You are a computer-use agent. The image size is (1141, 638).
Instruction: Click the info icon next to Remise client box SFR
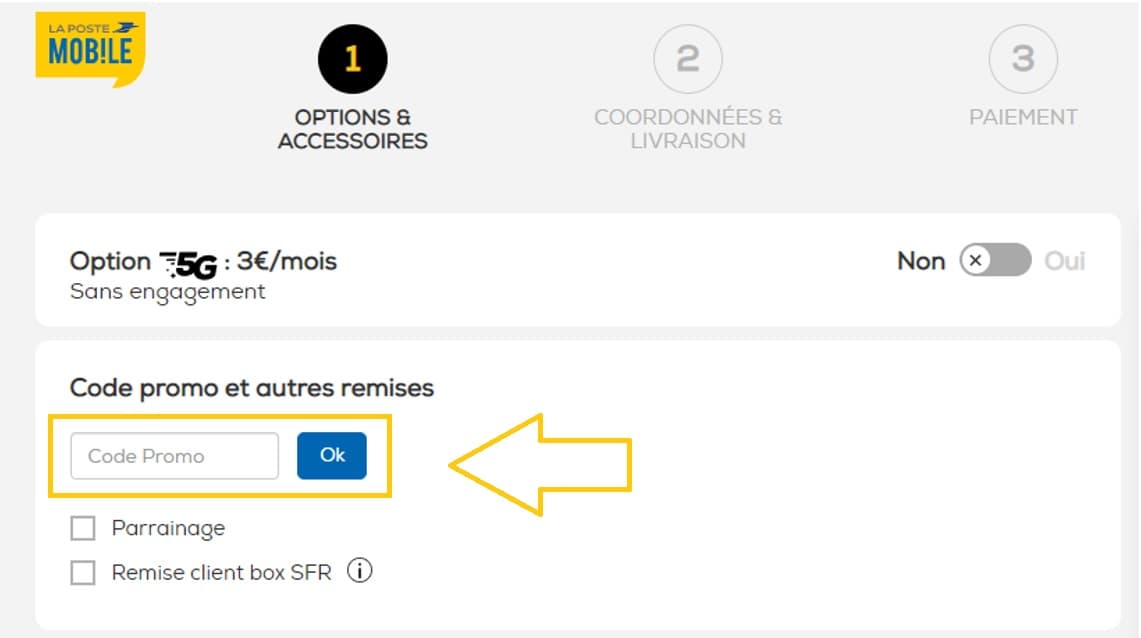(362, 571)
